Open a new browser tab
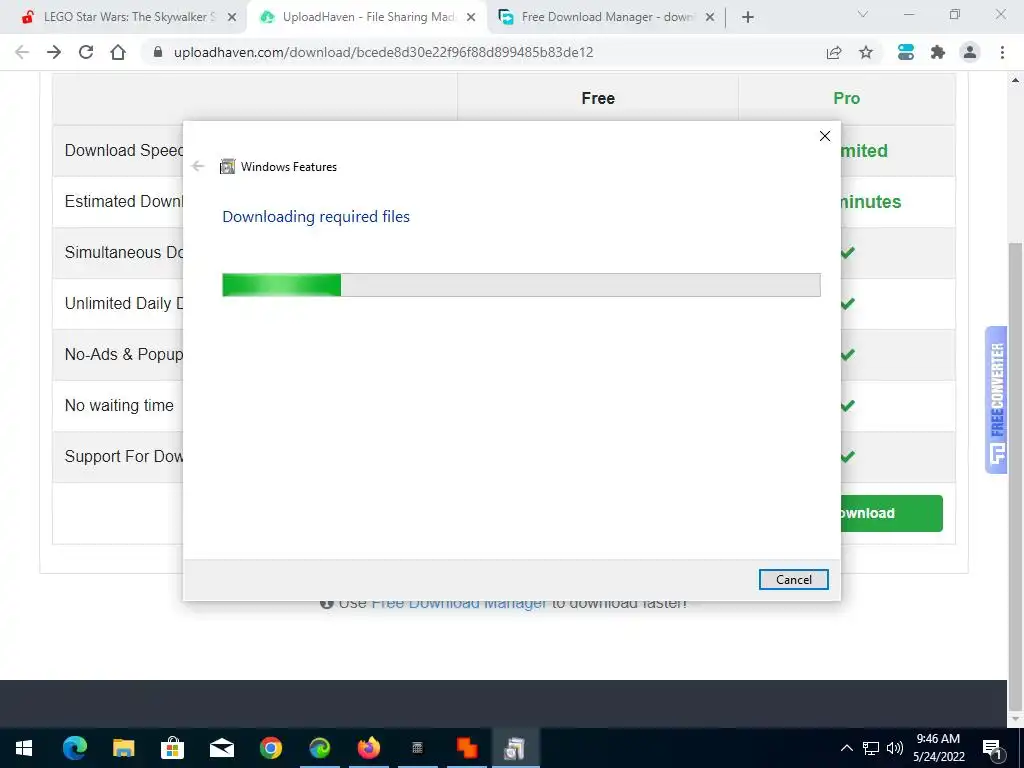1024x768 pixels. point(748,18)
